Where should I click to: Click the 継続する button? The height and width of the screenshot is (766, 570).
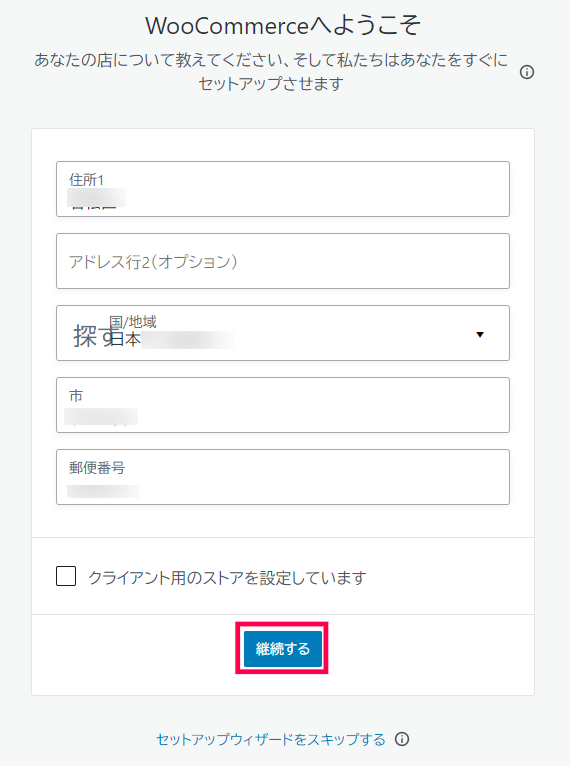pyautogui.click(x=283, y=649)
